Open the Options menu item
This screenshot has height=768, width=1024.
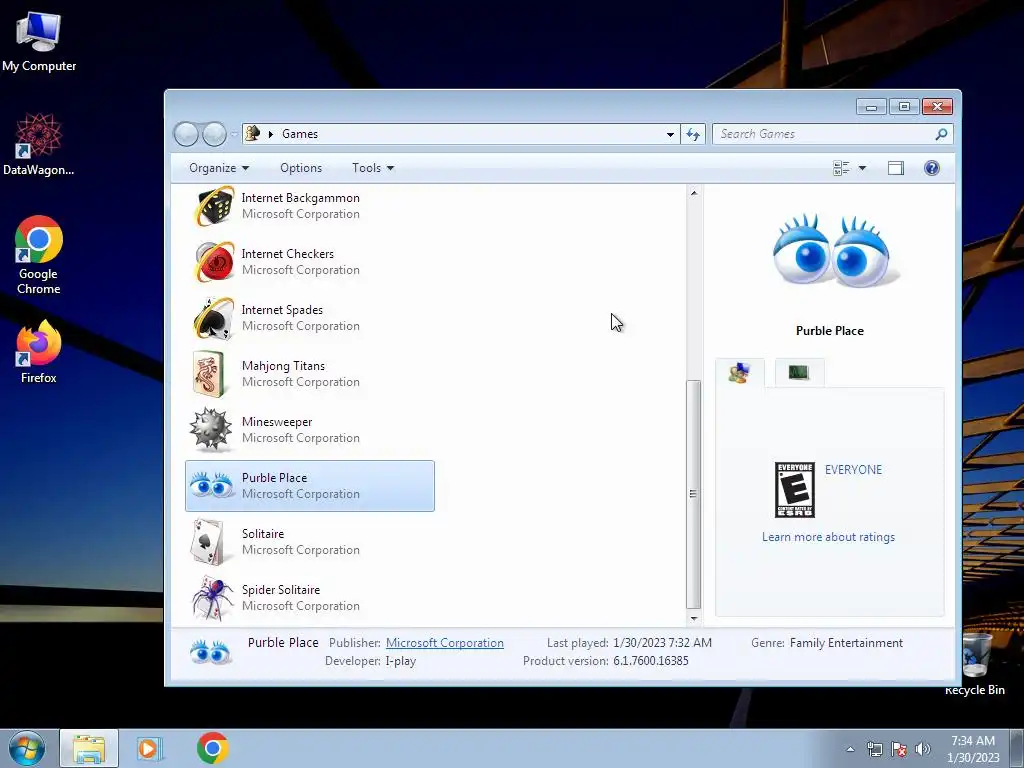tap(301, 168)
